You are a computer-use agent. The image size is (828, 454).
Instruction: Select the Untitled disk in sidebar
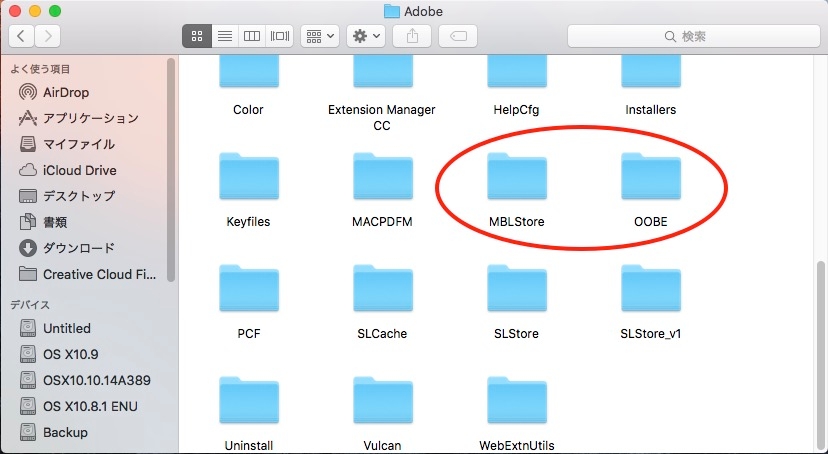[55, 328]
